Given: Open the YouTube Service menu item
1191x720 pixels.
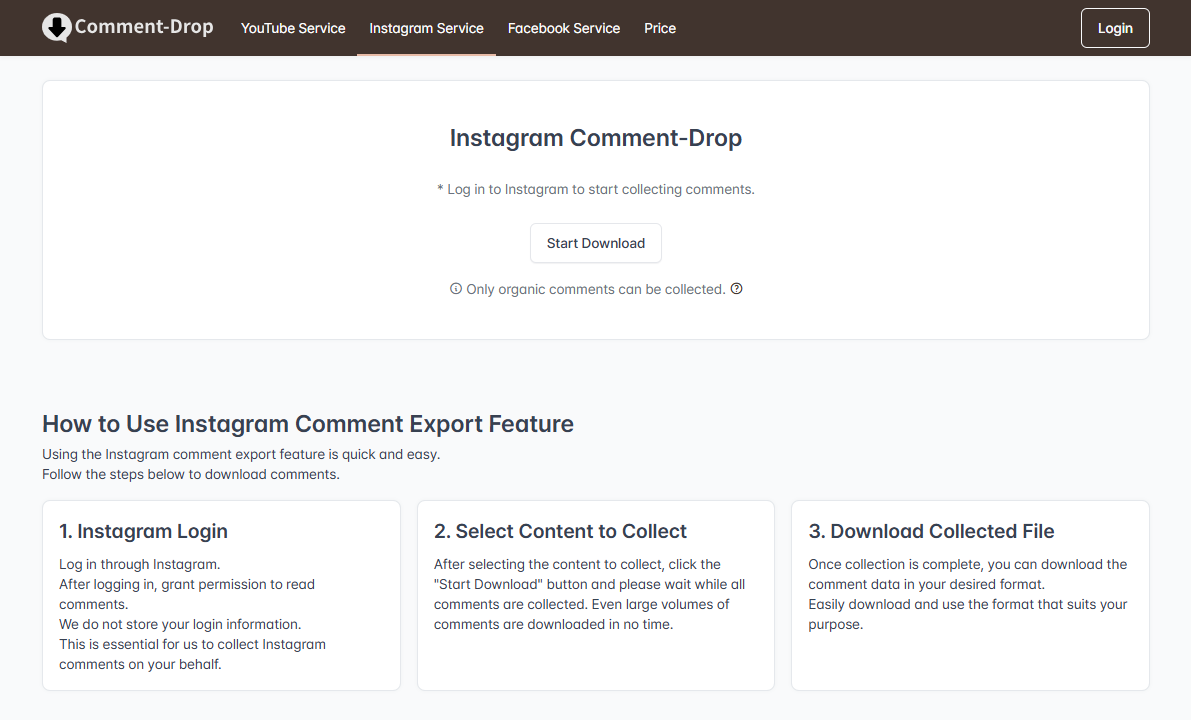Looking at the screenshot, I should tap(293, 28).
